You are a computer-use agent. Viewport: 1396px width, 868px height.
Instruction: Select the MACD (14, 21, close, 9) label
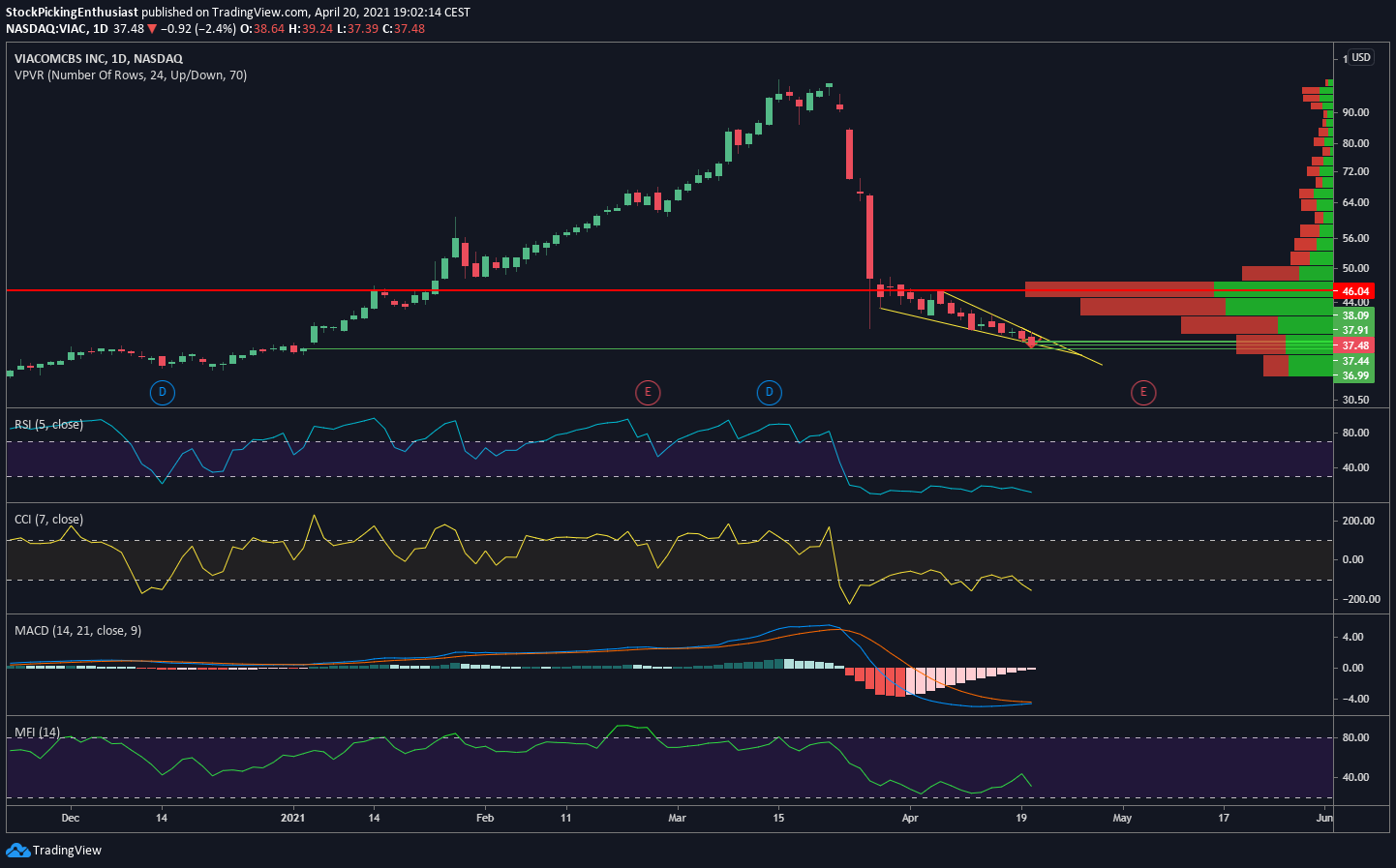(77, 631)
